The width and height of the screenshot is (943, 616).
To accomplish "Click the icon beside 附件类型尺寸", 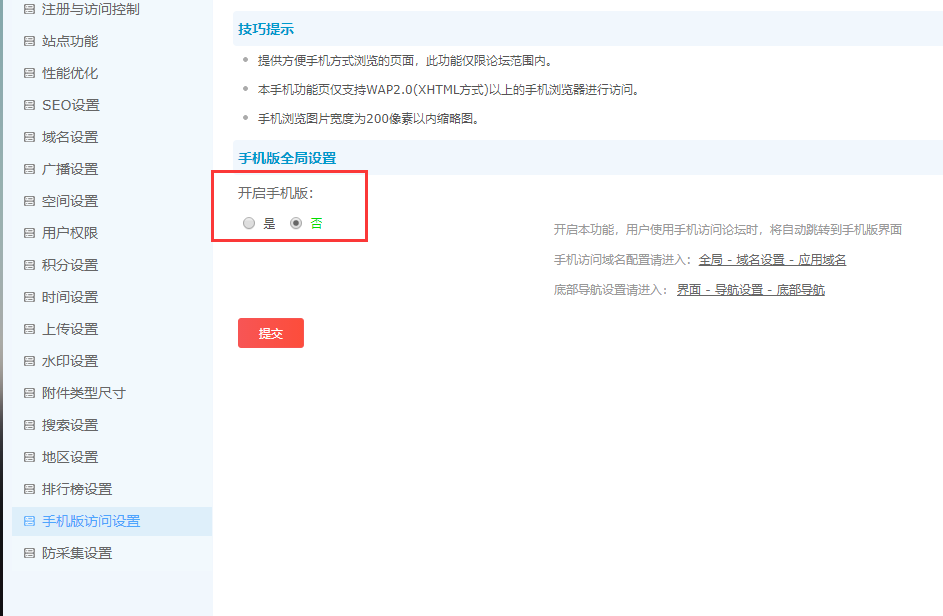I will (29, 393).
